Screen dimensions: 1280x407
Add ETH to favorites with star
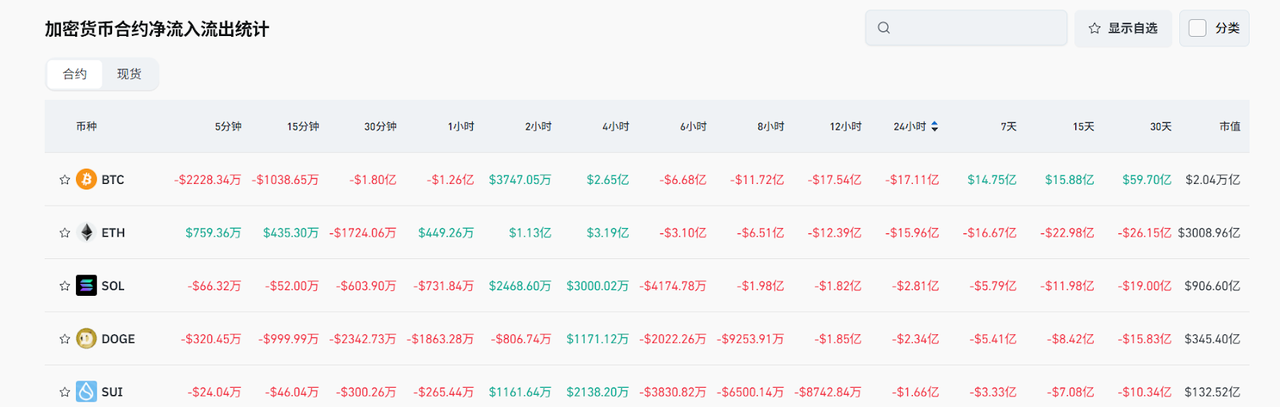[65, 233]
